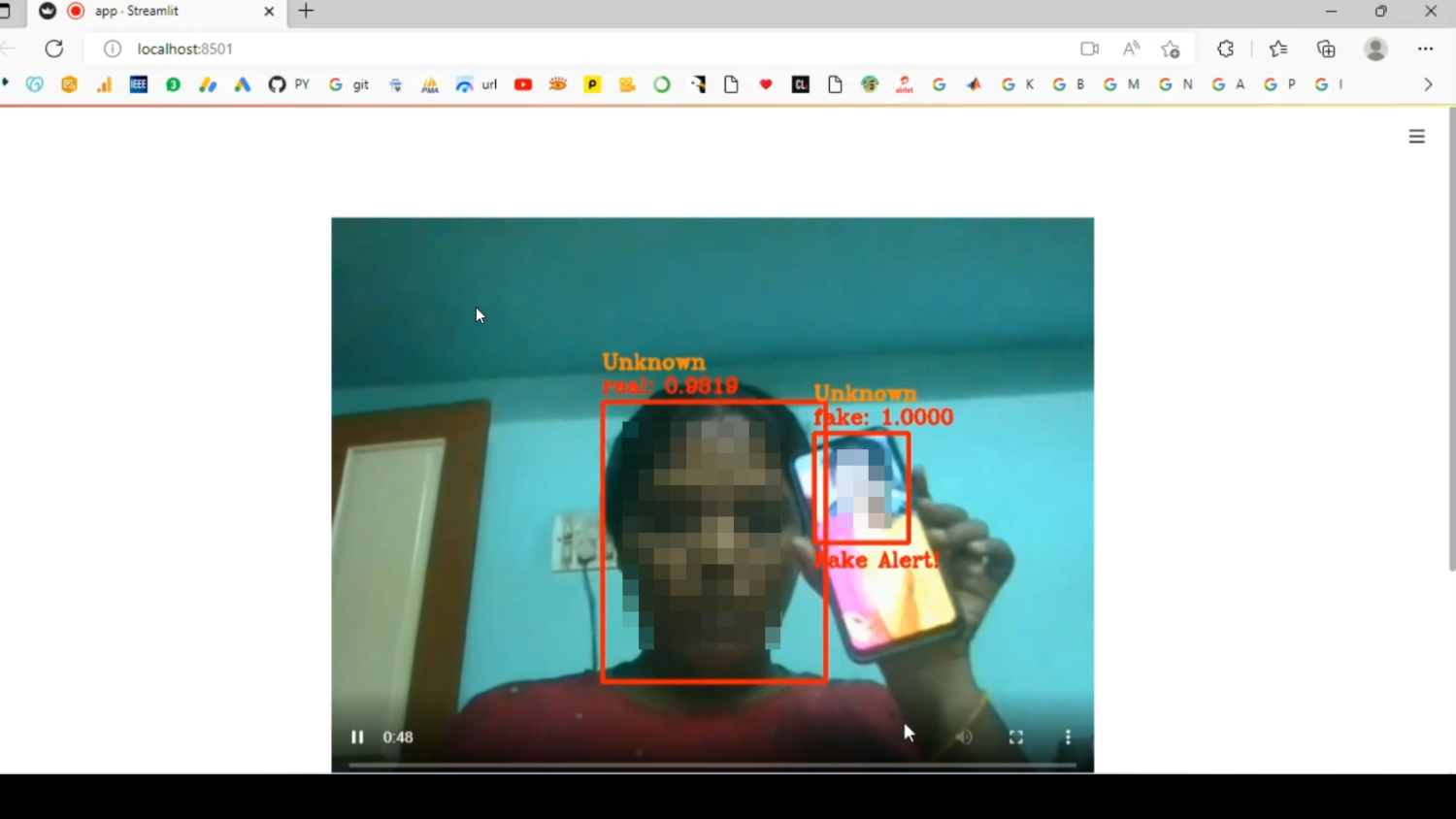The height and width of the screenshot is (819, 1456).
Task: Expand the bookmarks overflow chevron
Action: (x=1427, y=84)
